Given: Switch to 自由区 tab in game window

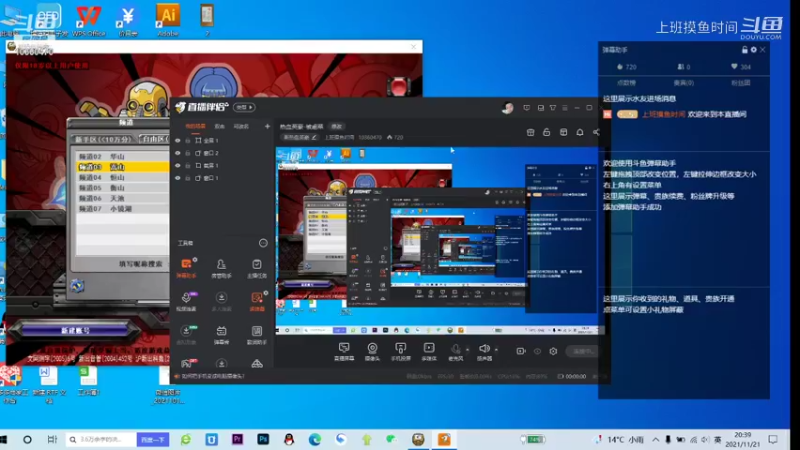Looking at the screenshot, I should coord(154,139).
